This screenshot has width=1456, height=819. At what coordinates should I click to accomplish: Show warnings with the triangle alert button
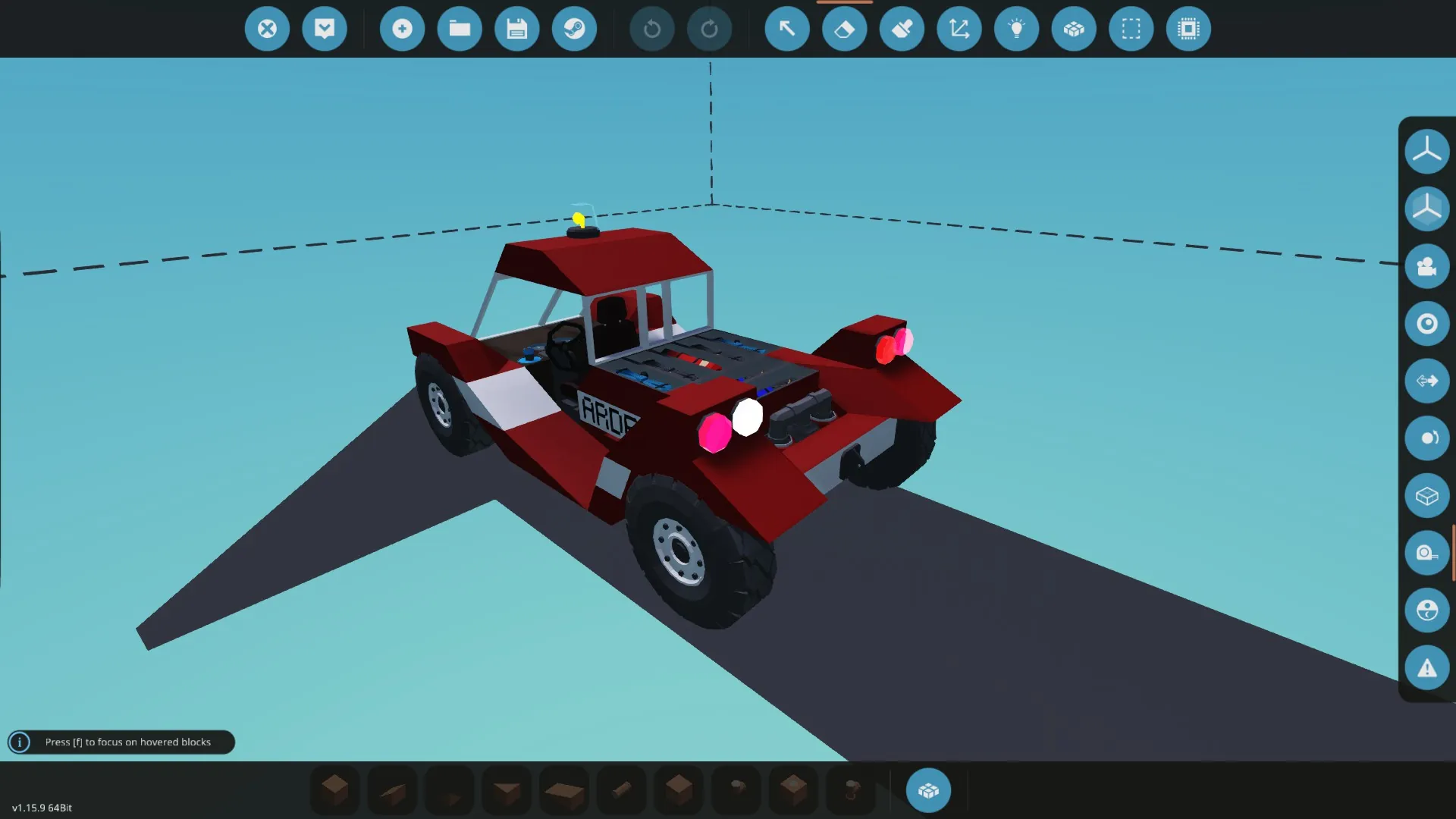click(1426, 668)
